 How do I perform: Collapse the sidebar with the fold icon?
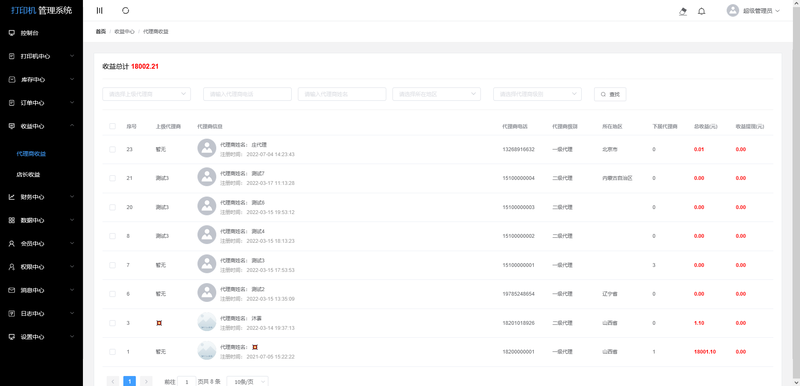99,11
